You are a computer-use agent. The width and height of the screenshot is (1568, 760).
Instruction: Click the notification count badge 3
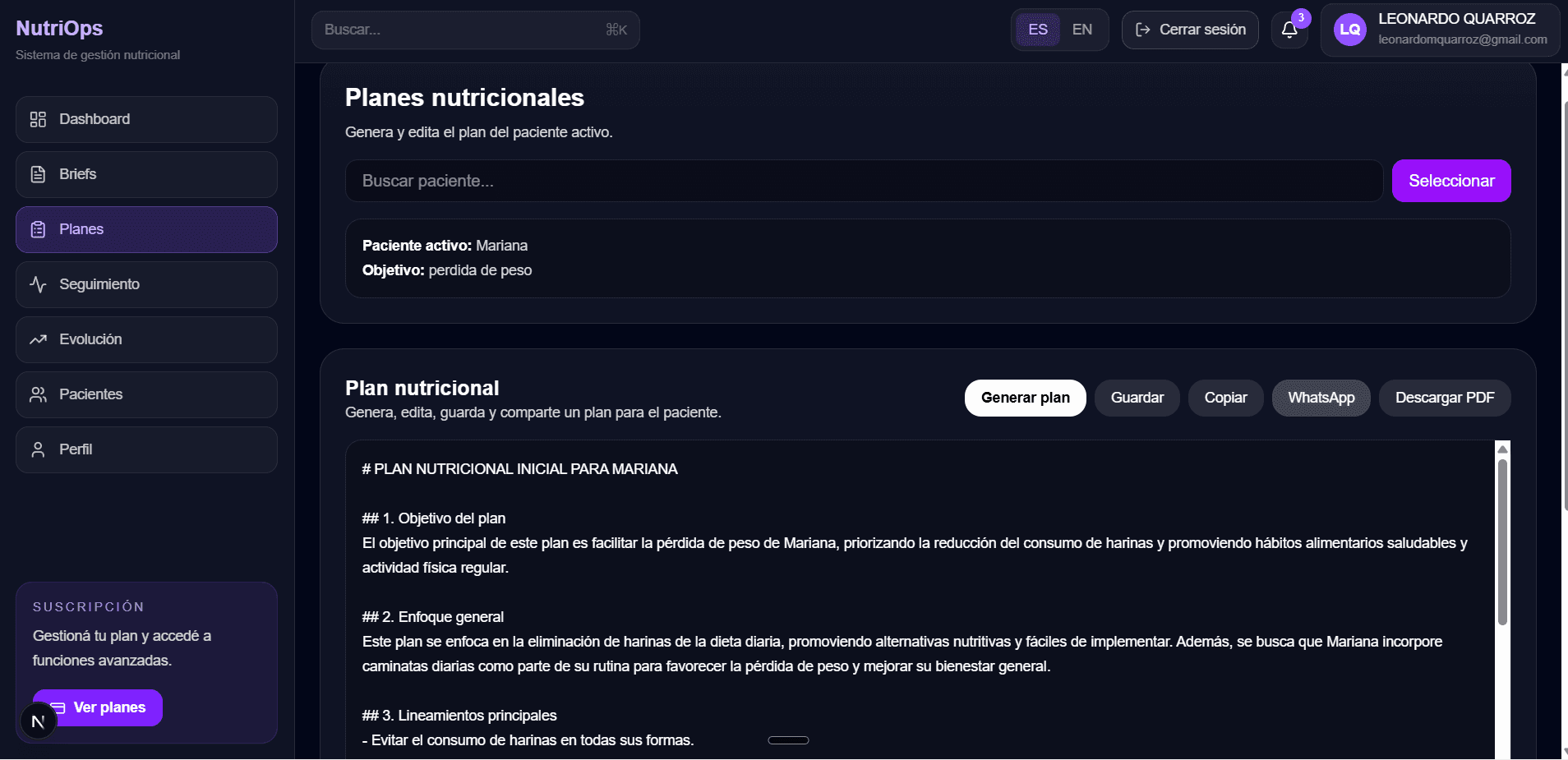pyautogui.click(x=1301, y=17)
